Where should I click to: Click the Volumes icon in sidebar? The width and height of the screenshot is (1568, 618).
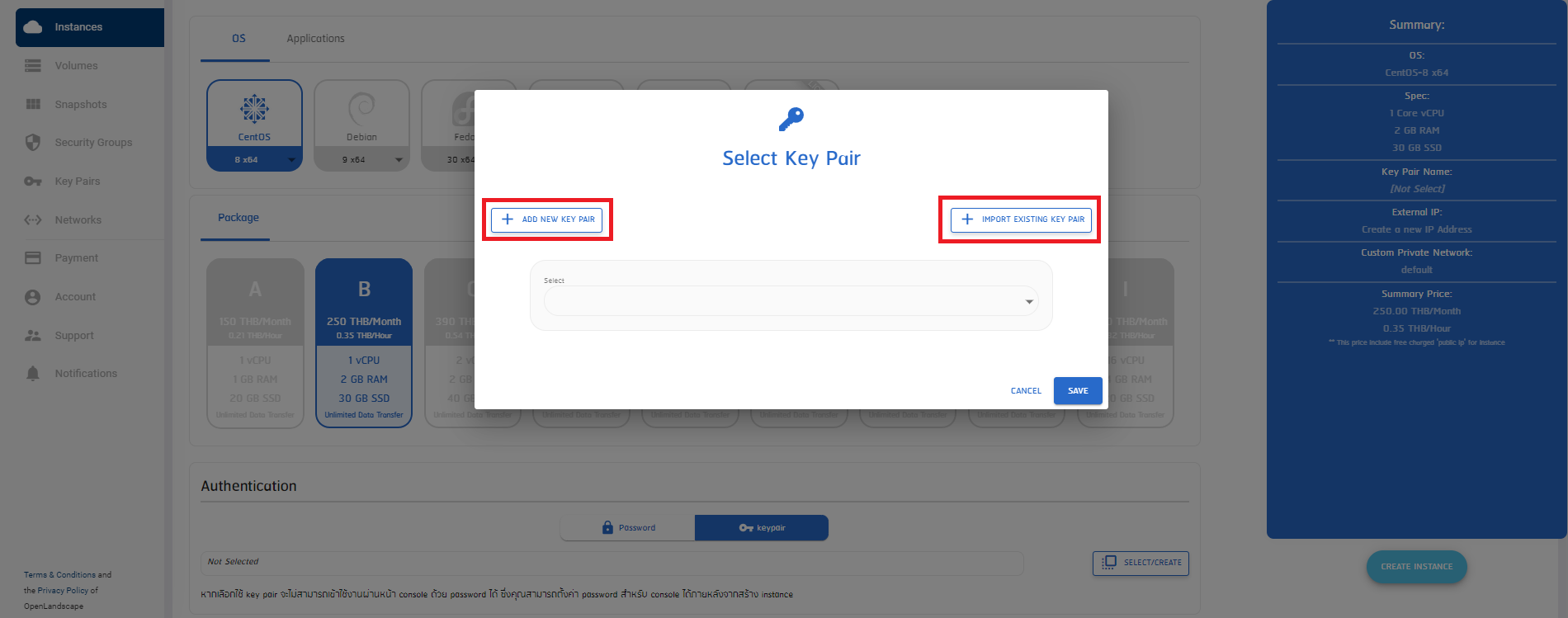click(33, 66)
